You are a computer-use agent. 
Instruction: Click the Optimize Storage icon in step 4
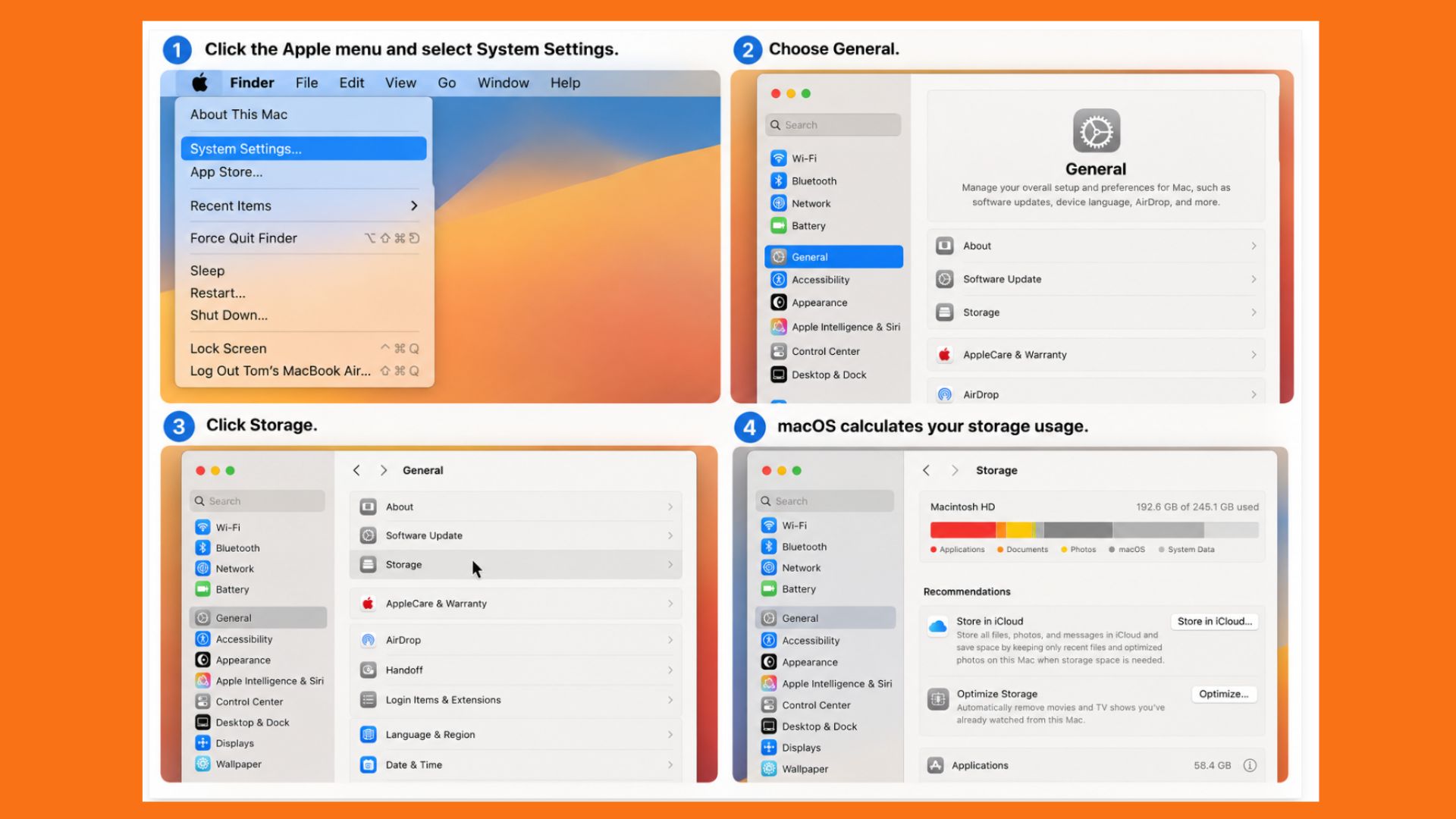tap(938, 699)
